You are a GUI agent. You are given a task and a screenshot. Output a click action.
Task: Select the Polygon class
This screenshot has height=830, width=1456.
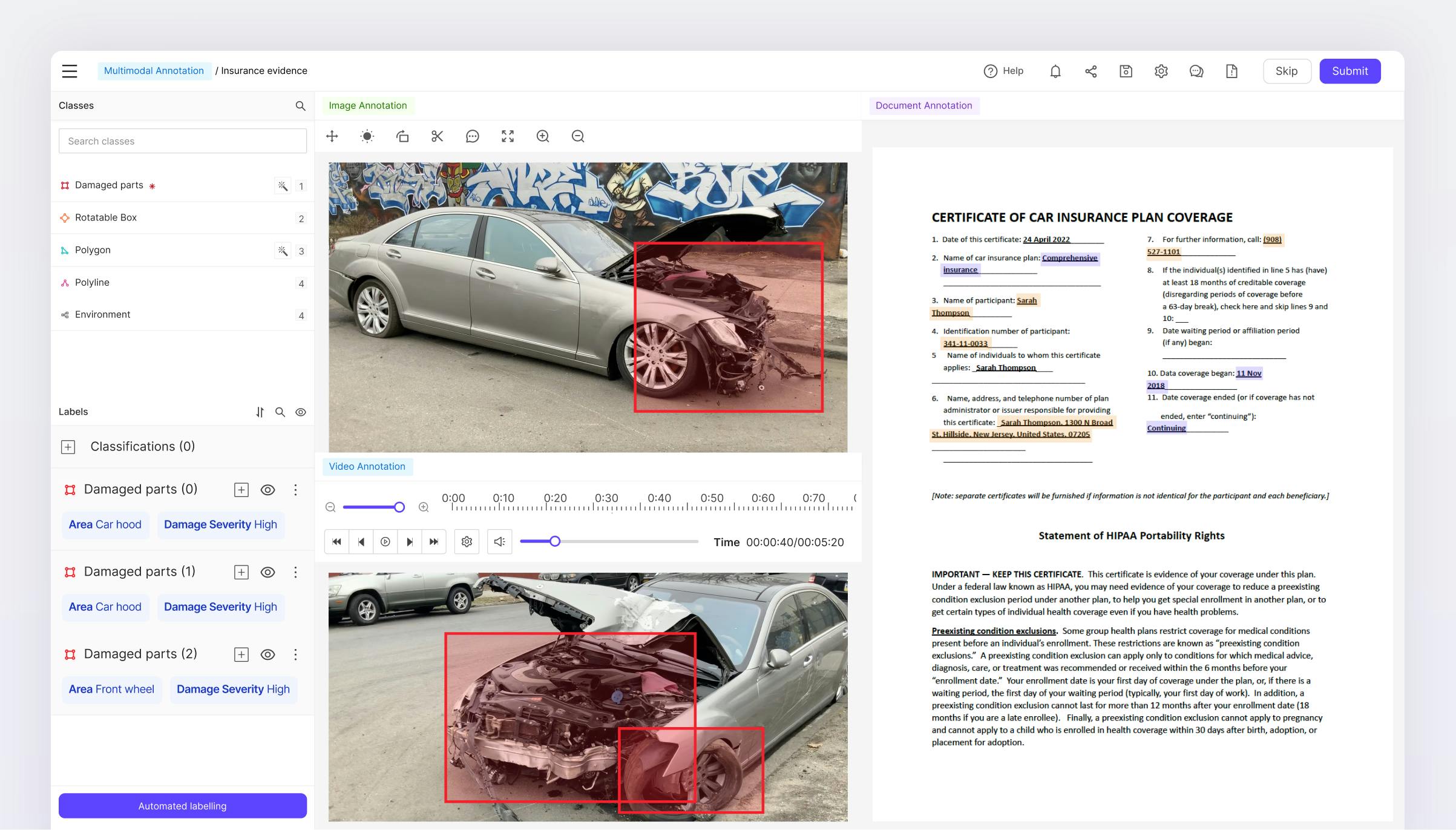coord(93,250)
